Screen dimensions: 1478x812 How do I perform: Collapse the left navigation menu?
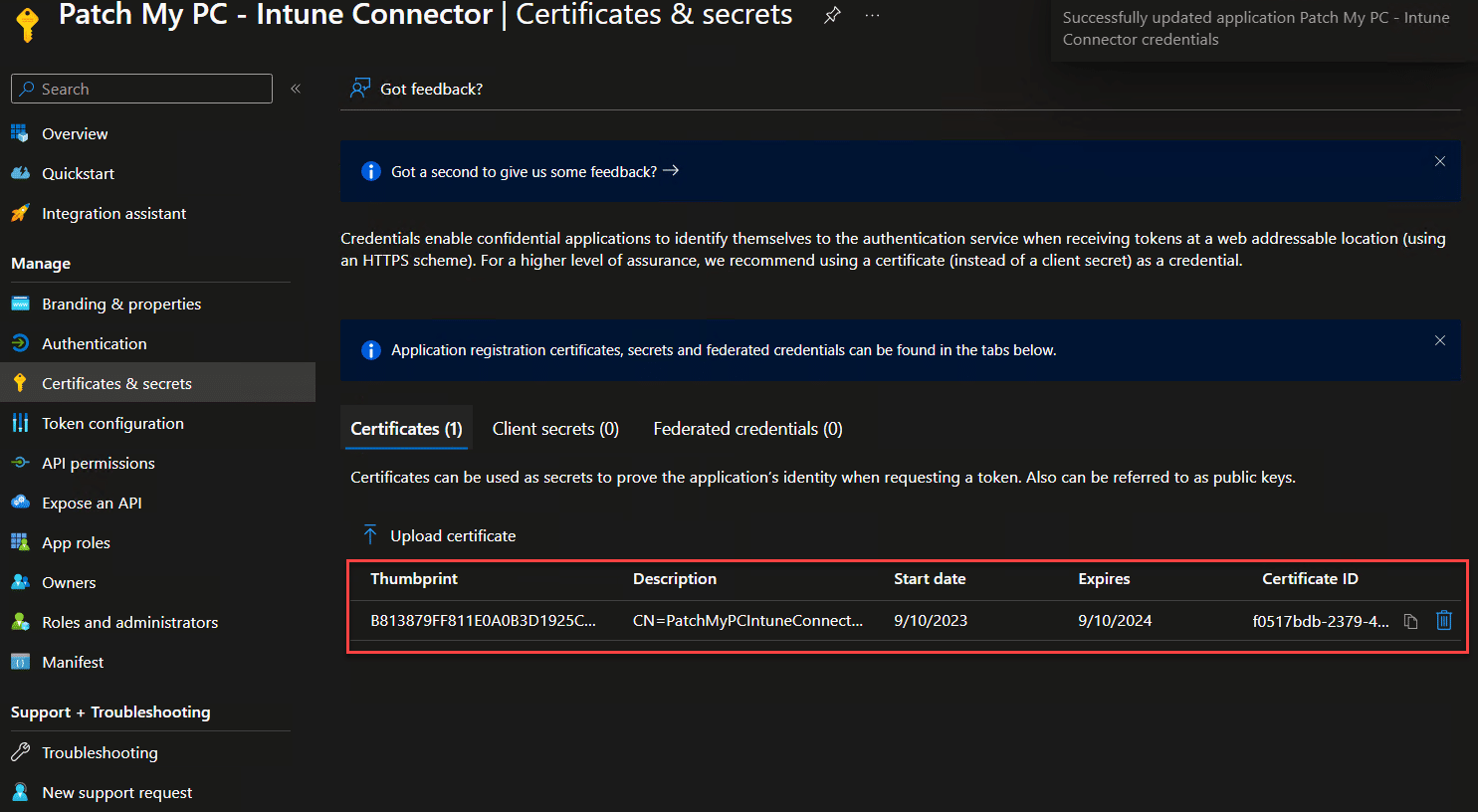[296, 89]
